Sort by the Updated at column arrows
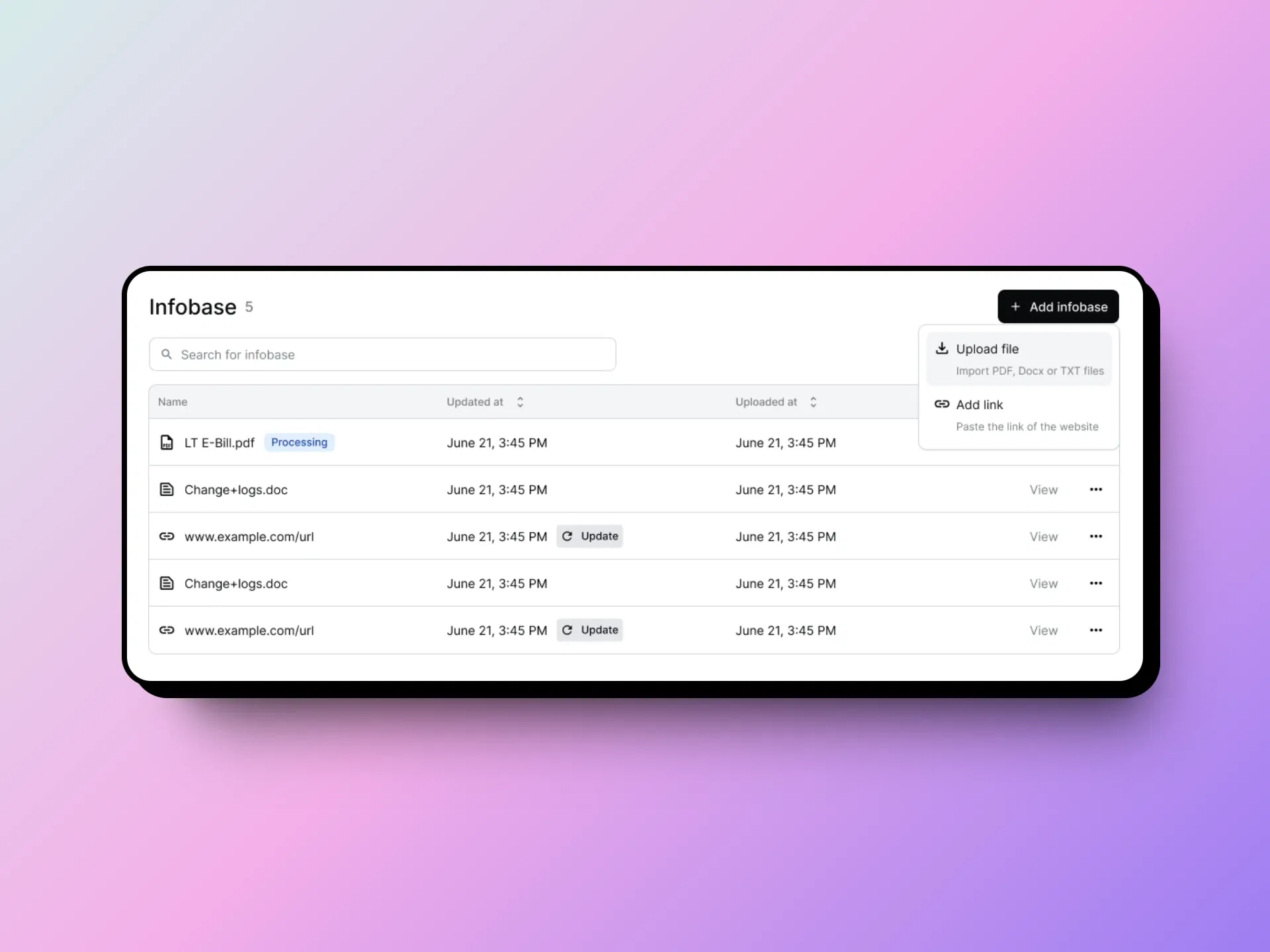This screenshot has width=1270, height=952. [520, 402]
